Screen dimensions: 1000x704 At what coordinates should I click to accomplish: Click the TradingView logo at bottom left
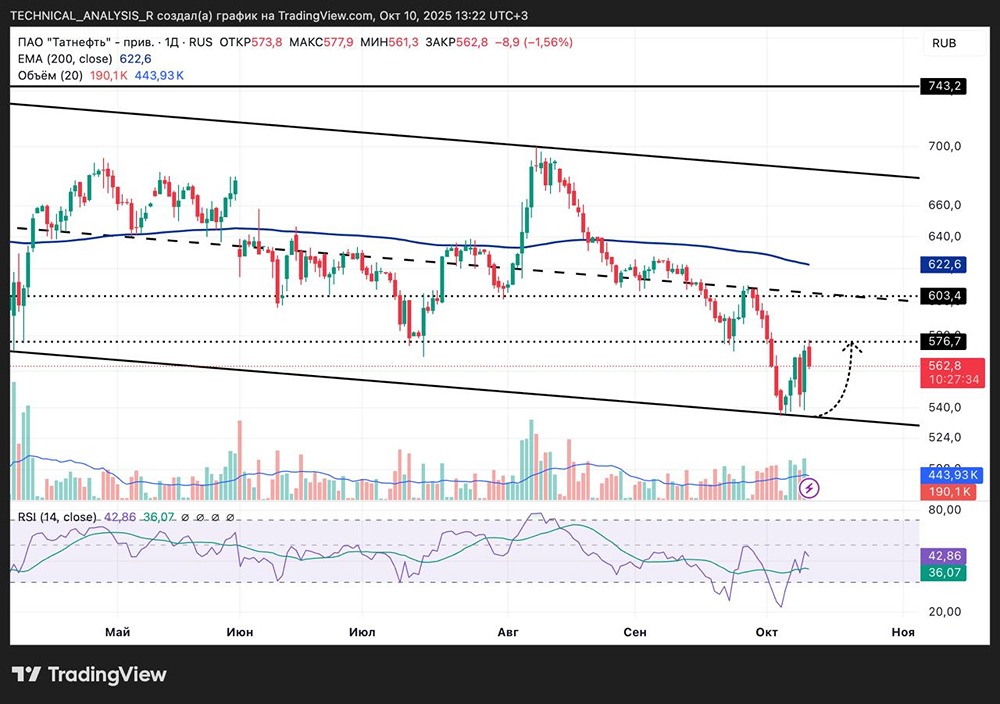click(x=89, y=674)
